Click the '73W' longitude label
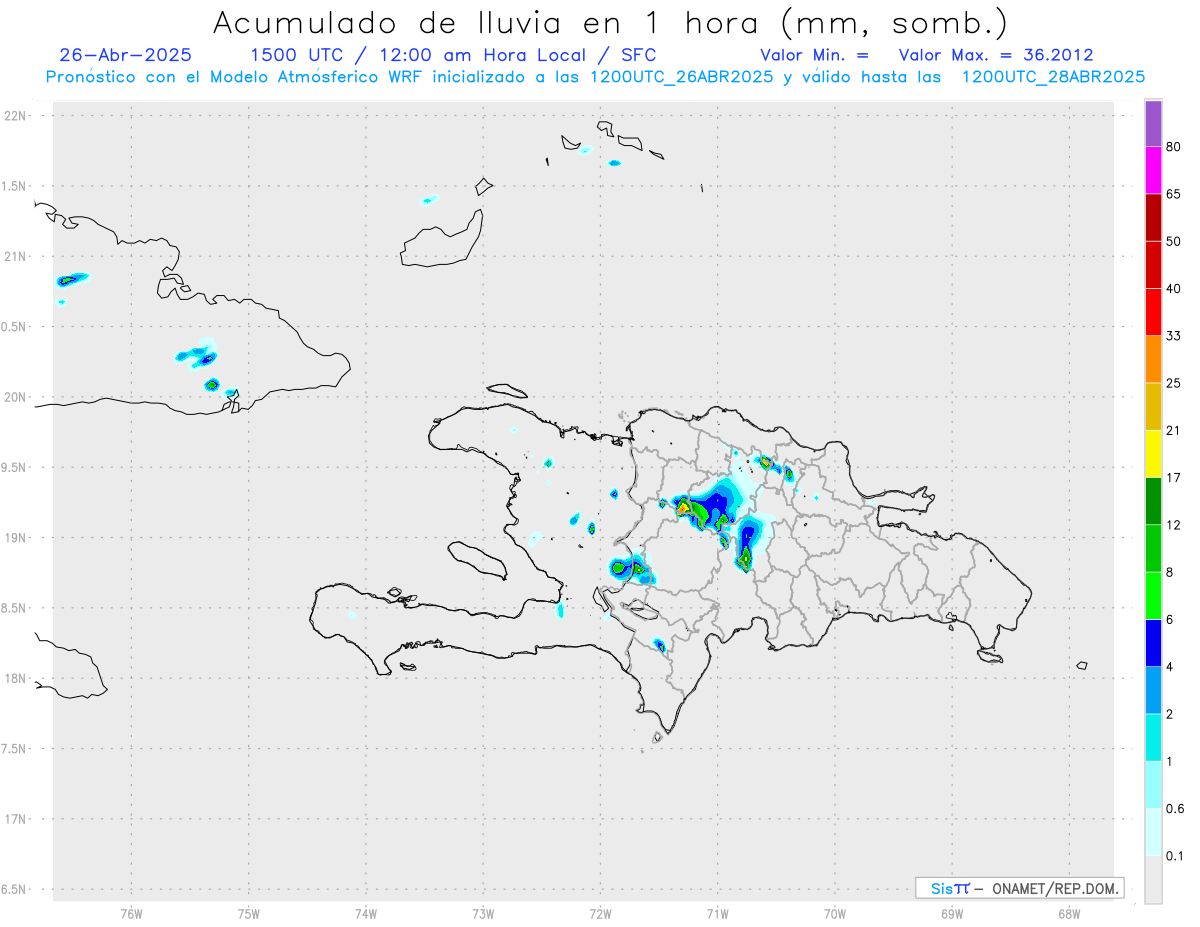 tap(483, 914)
